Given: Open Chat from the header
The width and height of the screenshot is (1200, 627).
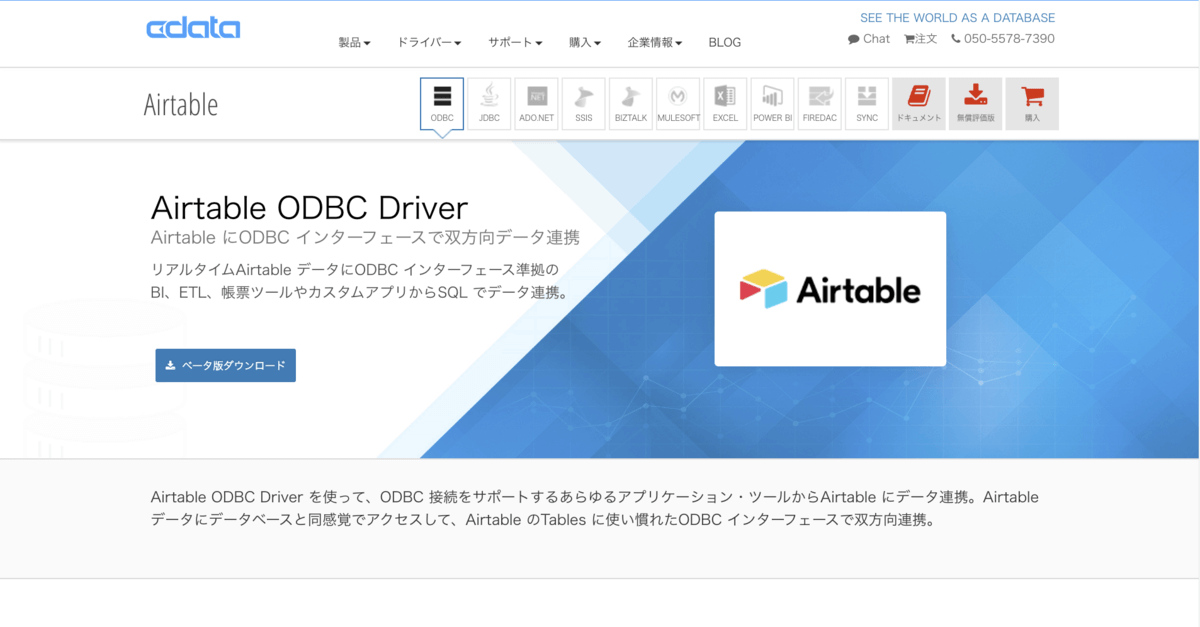Looking at the screenshot, I should [869, 39].
